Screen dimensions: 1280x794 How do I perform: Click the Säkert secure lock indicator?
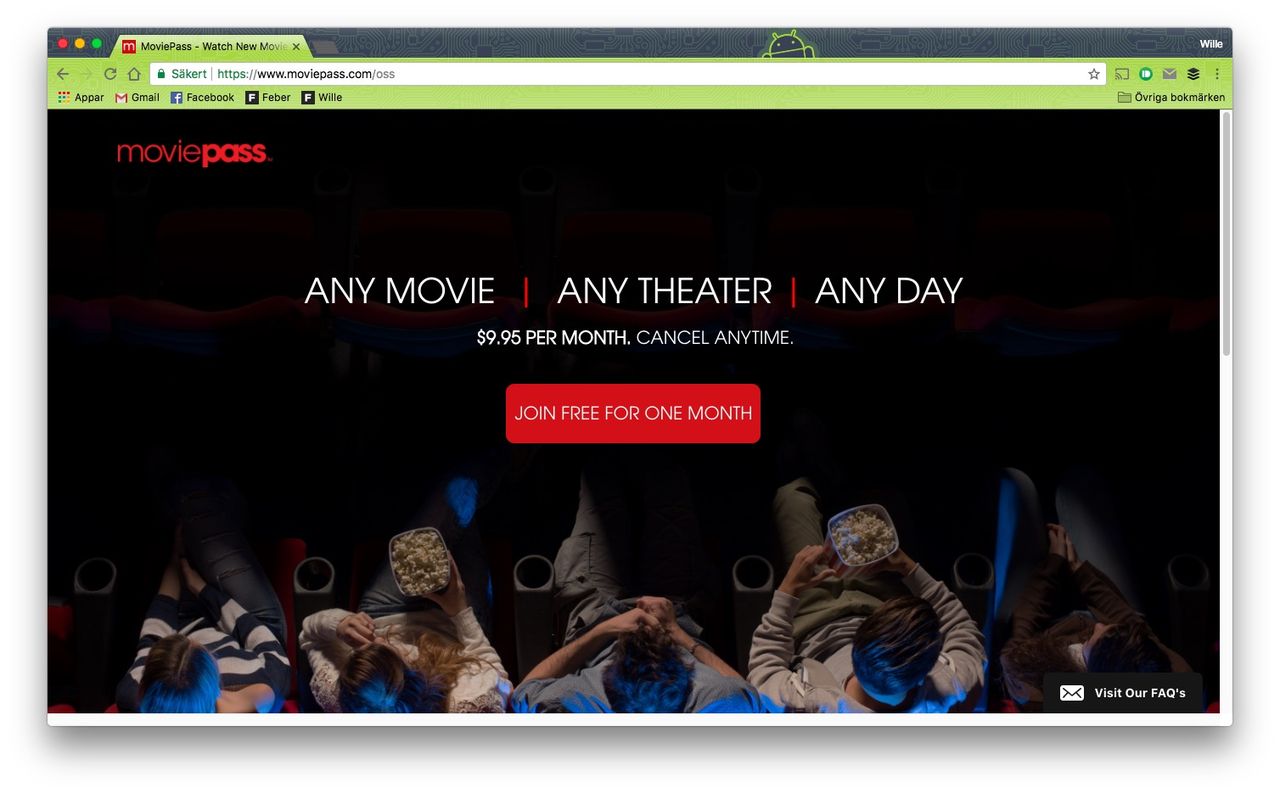coord(182,74)
